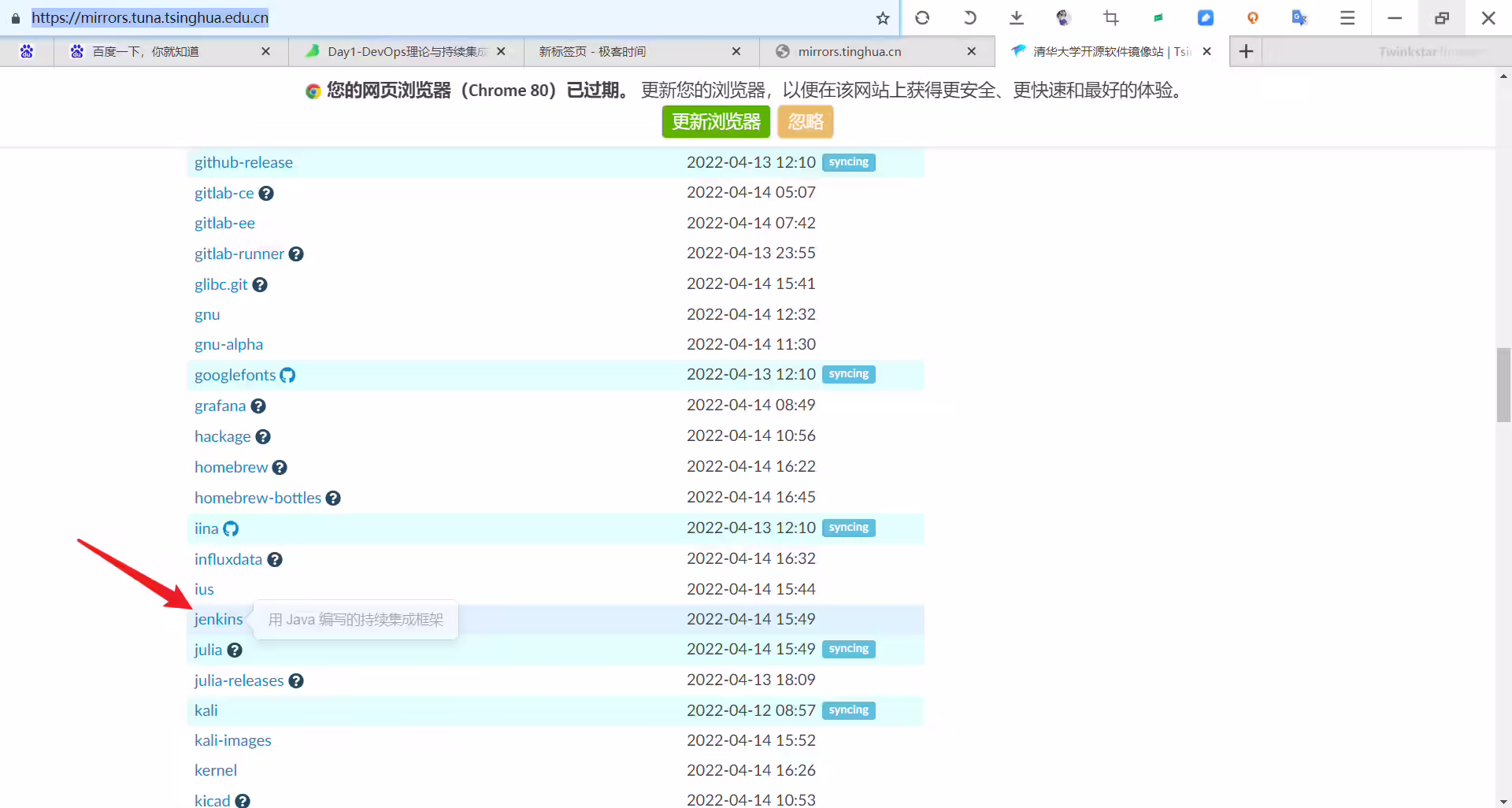Click help icon next to julia
Screen dimensions: 1512x808
point(235,650)
